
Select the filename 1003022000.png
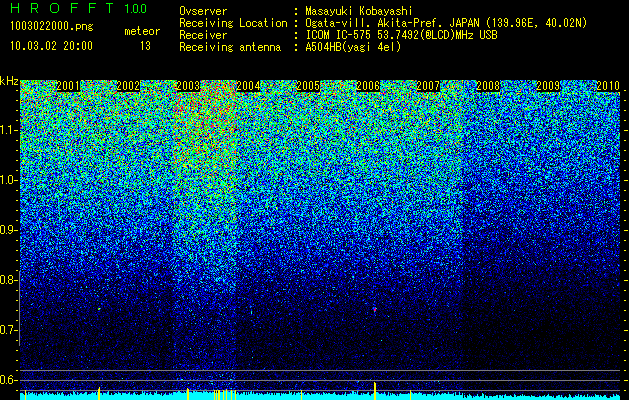(x=52, y=26)
